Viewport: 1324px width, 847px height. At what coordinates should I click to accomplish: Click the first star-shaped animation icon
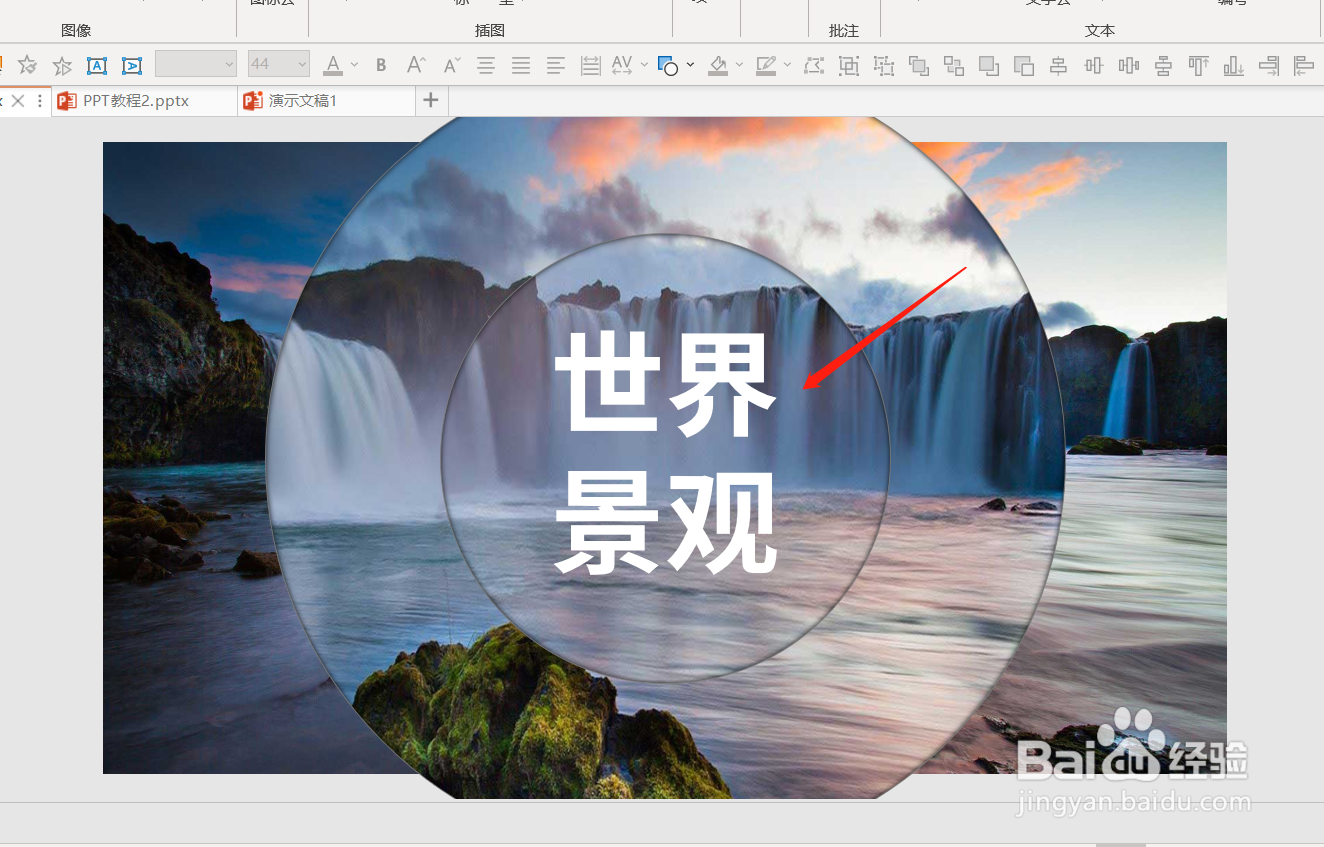pos(27,65)
